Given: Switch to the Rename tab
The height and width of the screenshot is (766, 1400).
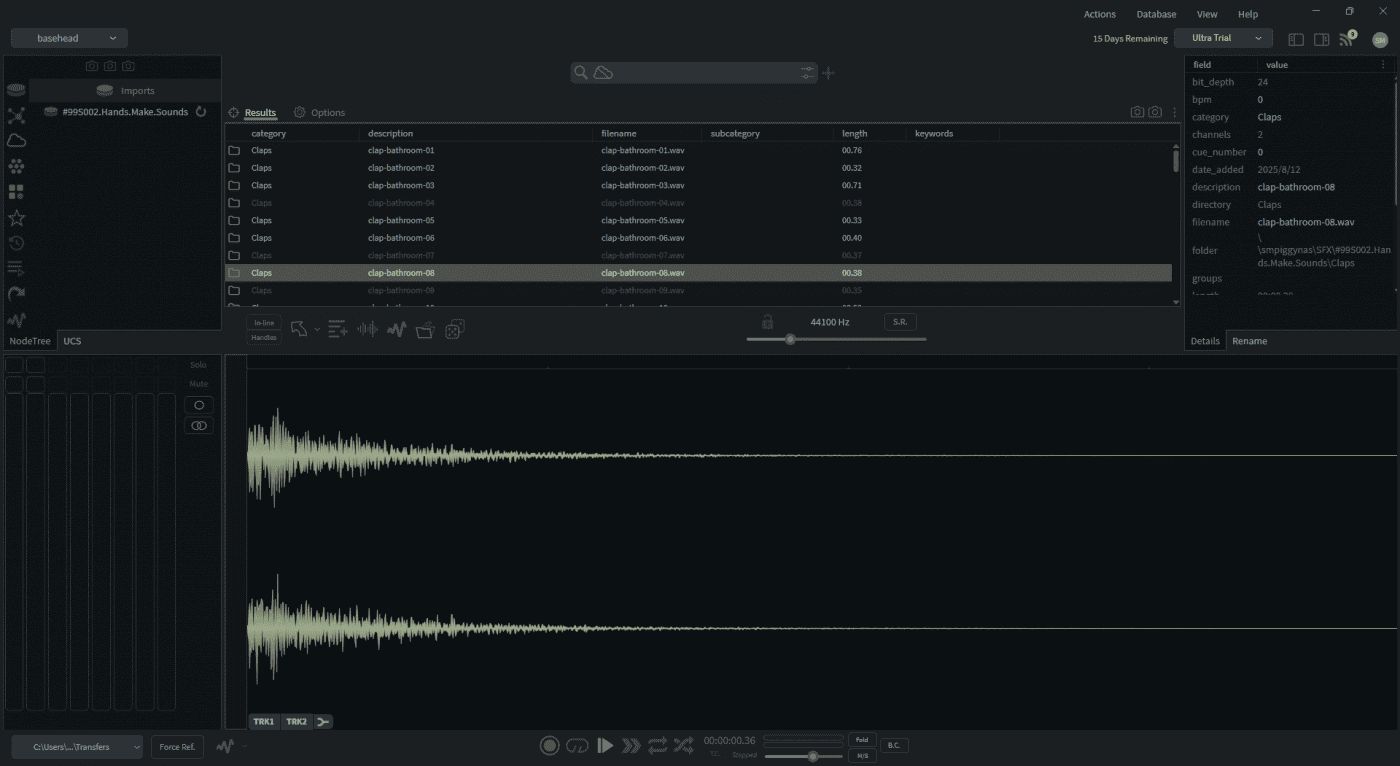Looking at the screenshot, I should [1249, 341].
